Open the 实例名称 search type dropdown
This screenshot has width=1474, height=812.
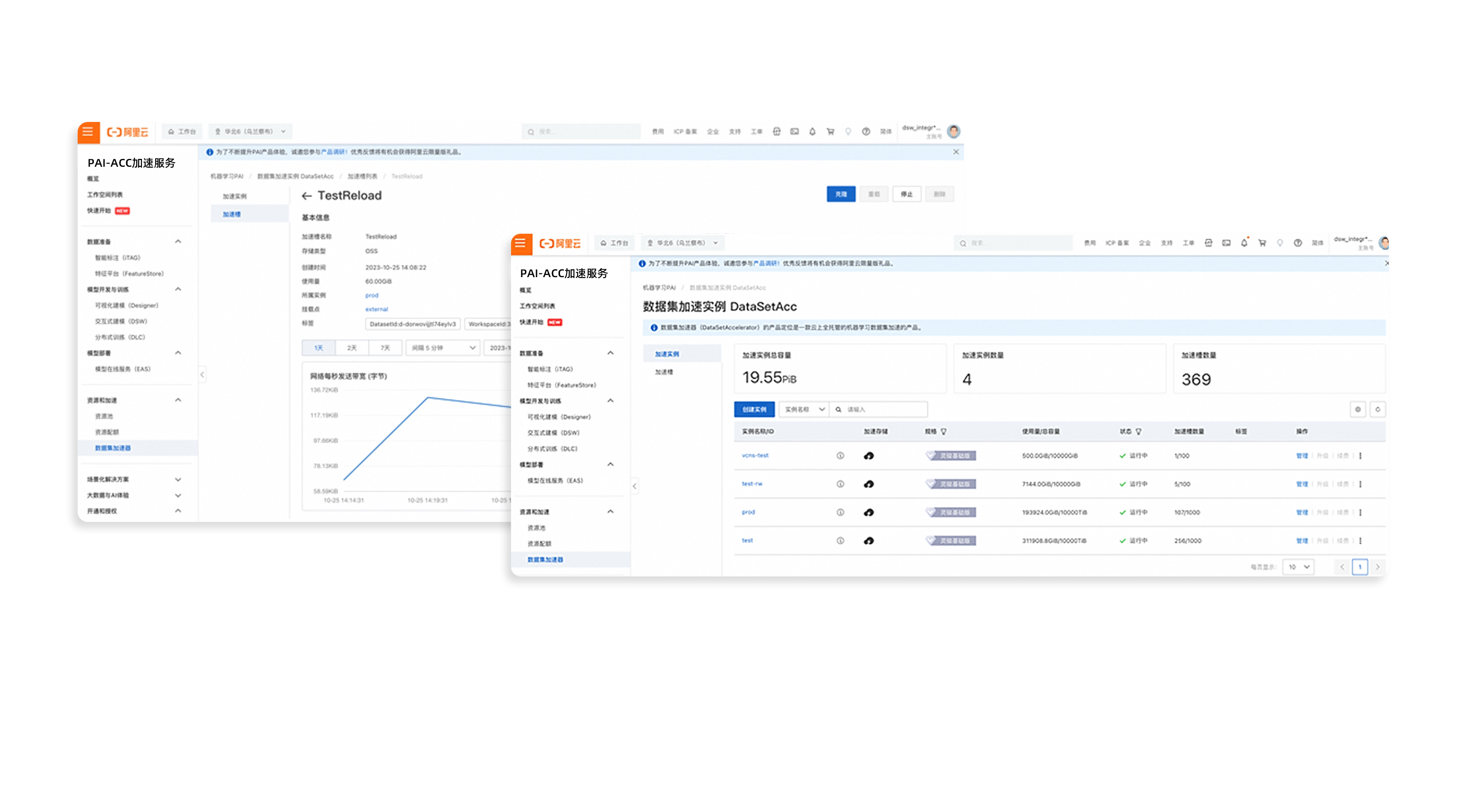tap(804, 409)
